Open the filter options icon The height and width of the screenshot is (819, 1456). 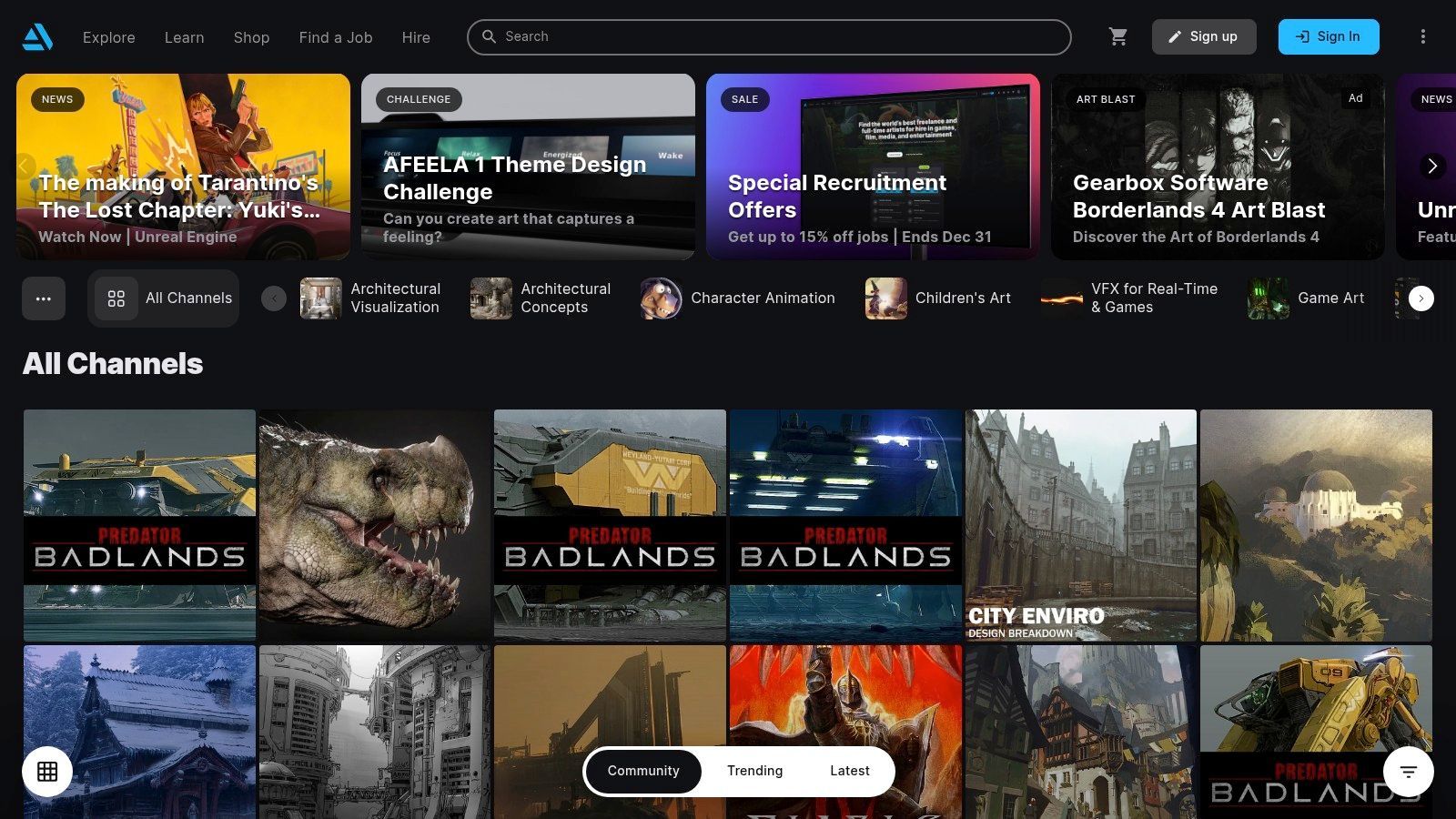1408,772
